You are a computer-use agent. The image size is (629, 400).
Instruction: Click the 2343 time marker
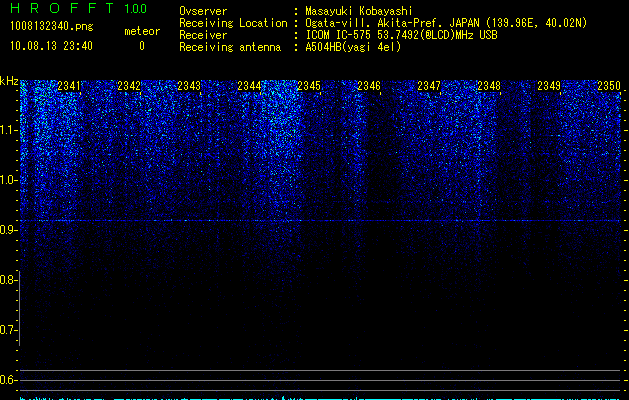click(189, 86)
